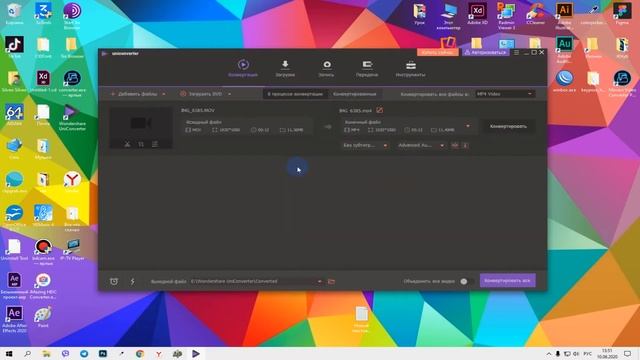This screenshot has width=640, height=360.
Task: Open the Toolbox (Инструменты) section
Action: pyautogui.click(x=411, y=68)
